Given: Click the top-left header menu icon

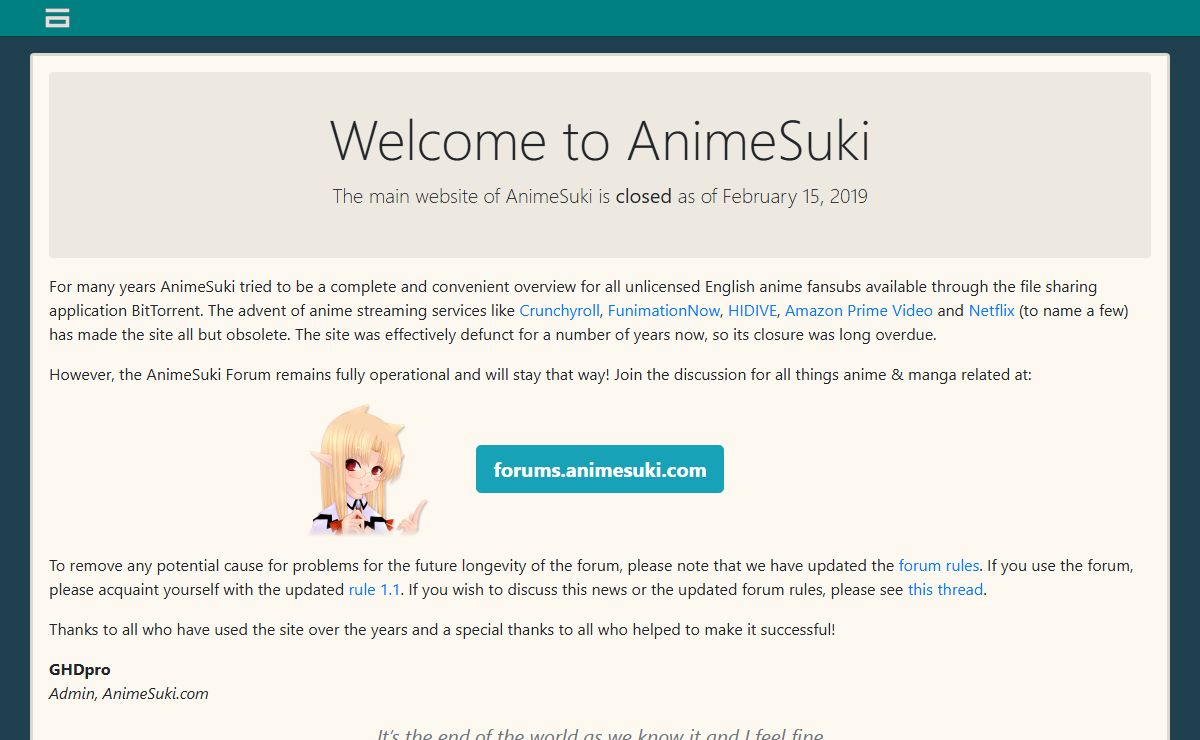Looking at the screenshot, I should (x=57, y=17).
